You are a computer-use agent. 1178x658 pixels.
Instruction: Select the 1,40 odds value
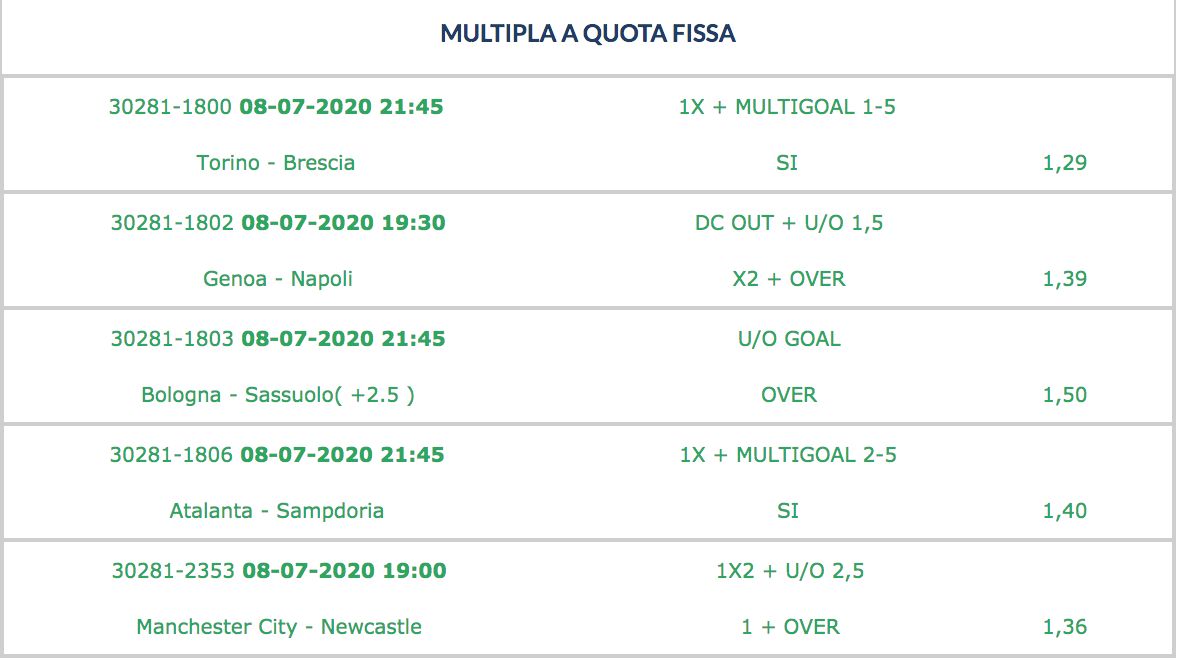point(1065,511)
